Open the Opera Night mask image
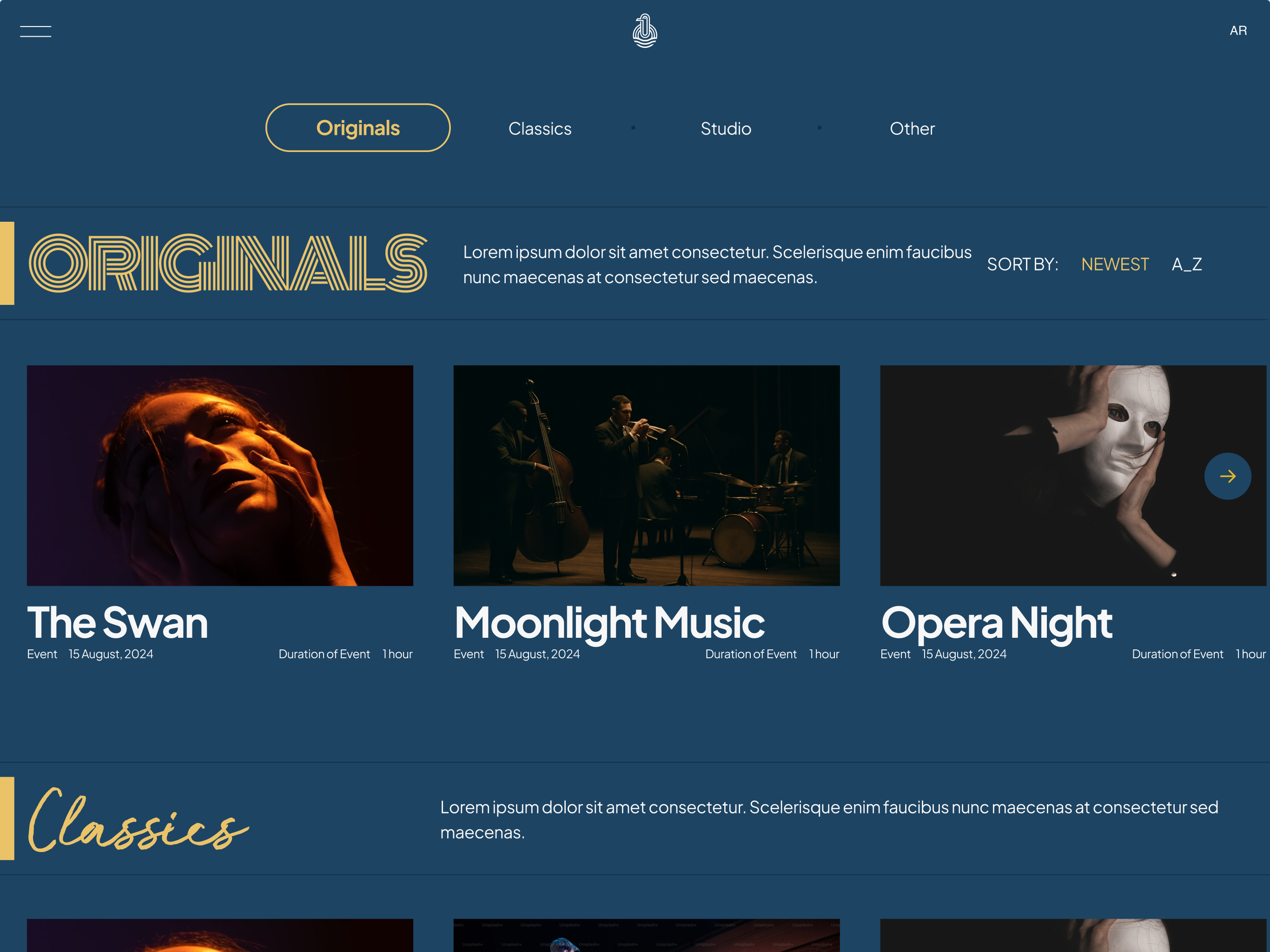Screen dimensions: 1270x952 click(x=1072, y=476)
